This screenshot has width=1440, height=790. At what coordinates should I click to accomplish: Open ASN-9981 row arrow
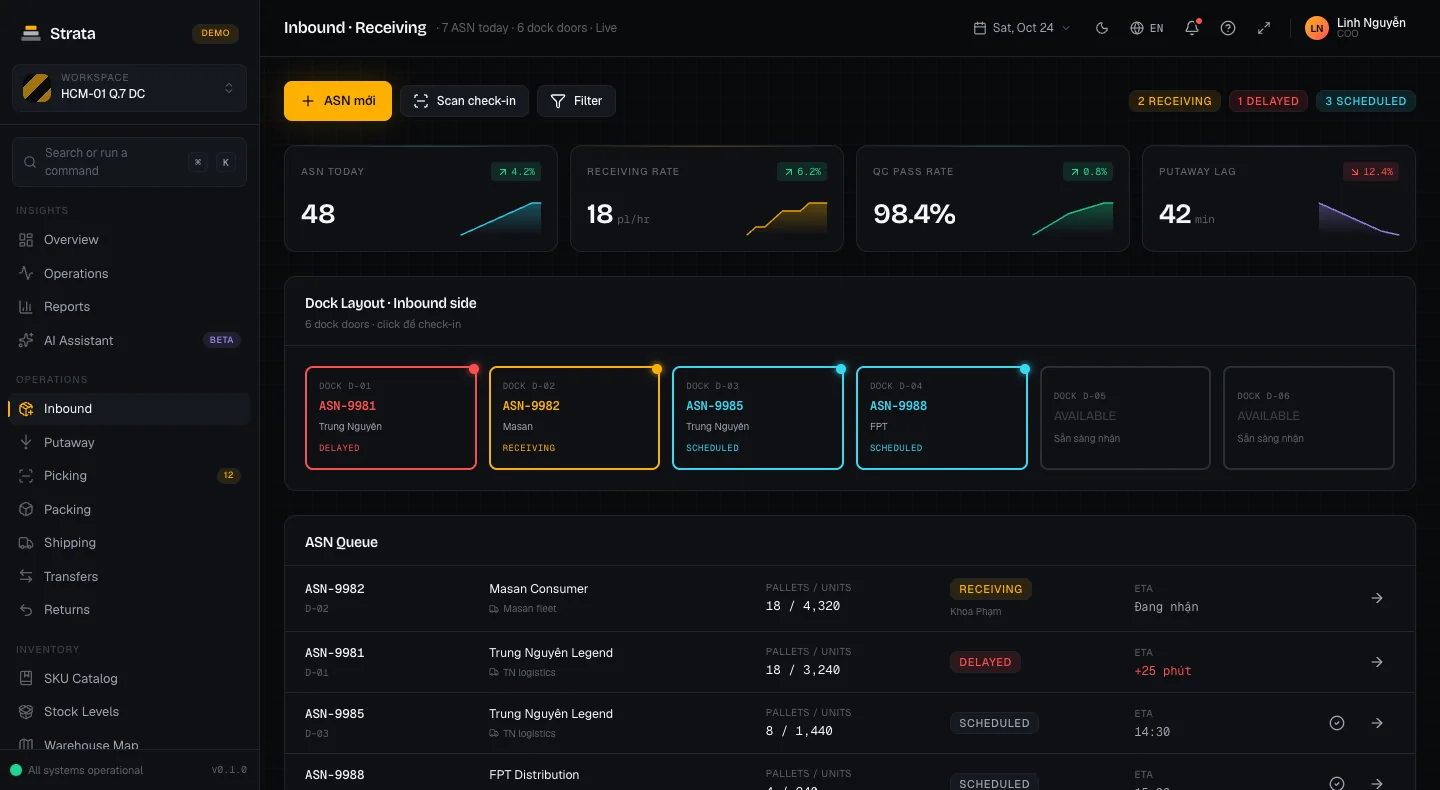point(1377,662)
